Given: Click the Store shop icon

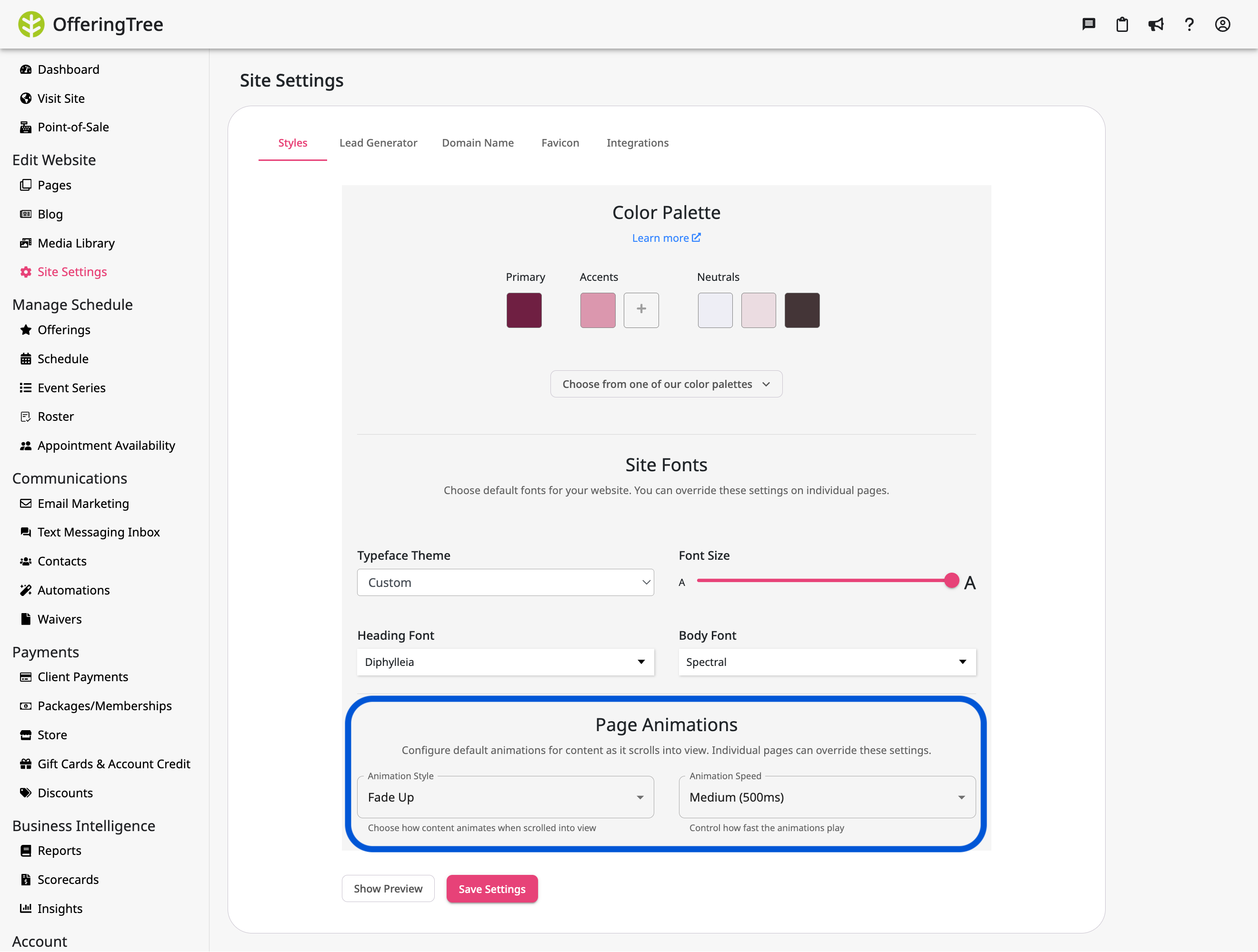Looking at the screenshot, I should click(26, 735).
